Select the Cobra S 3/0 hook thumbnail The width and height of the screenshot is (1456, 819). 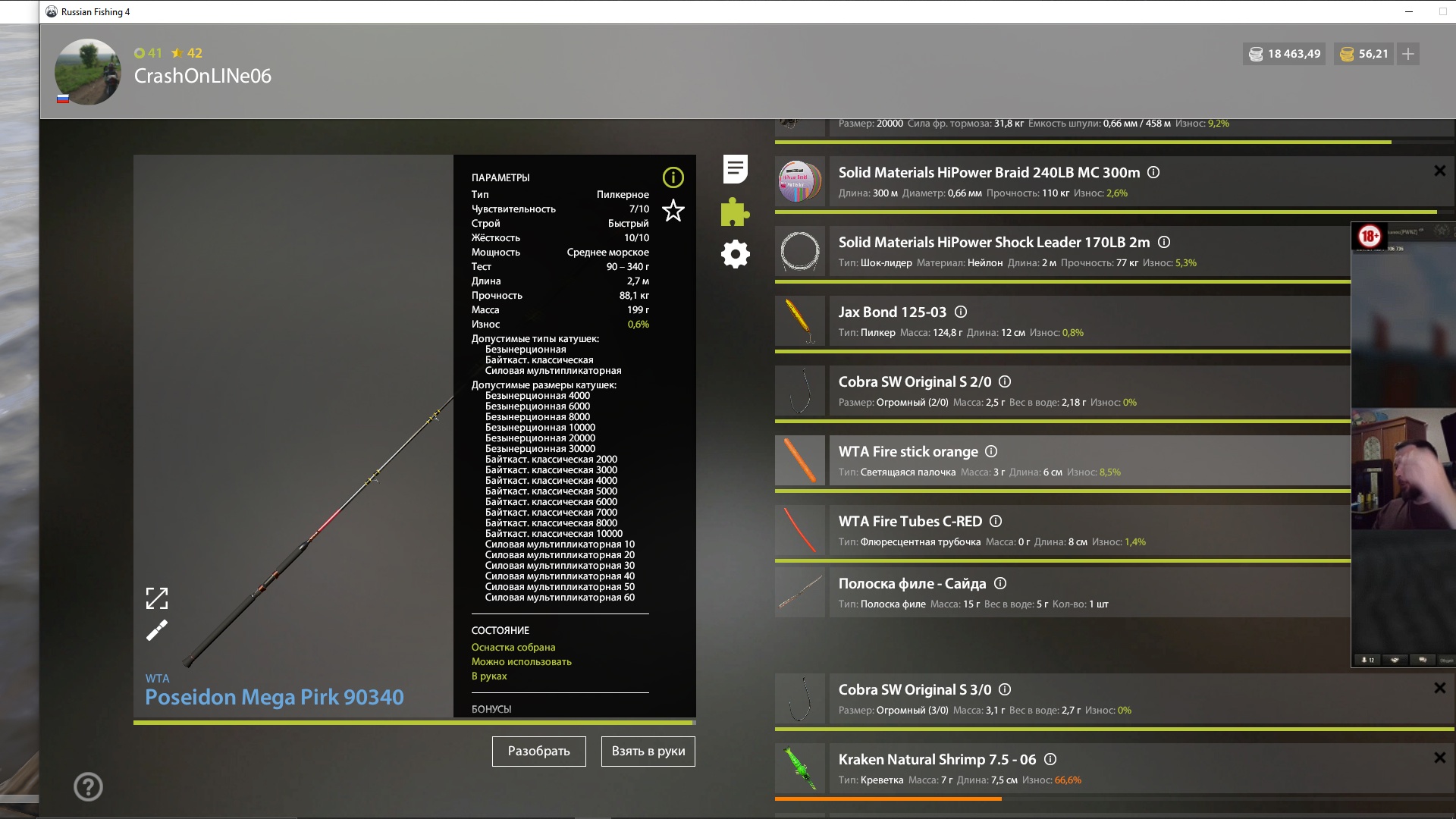pos(800,699)
